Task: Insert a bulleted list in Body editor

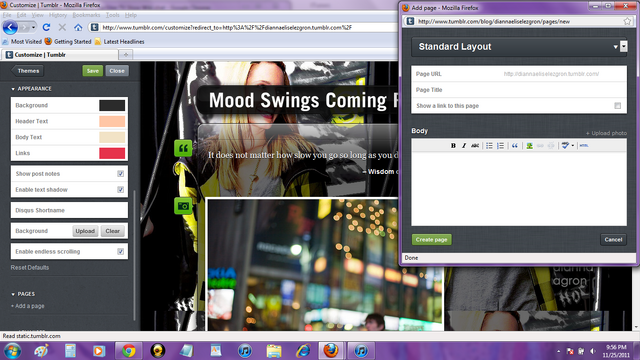Action: click(x=489, y=146)
